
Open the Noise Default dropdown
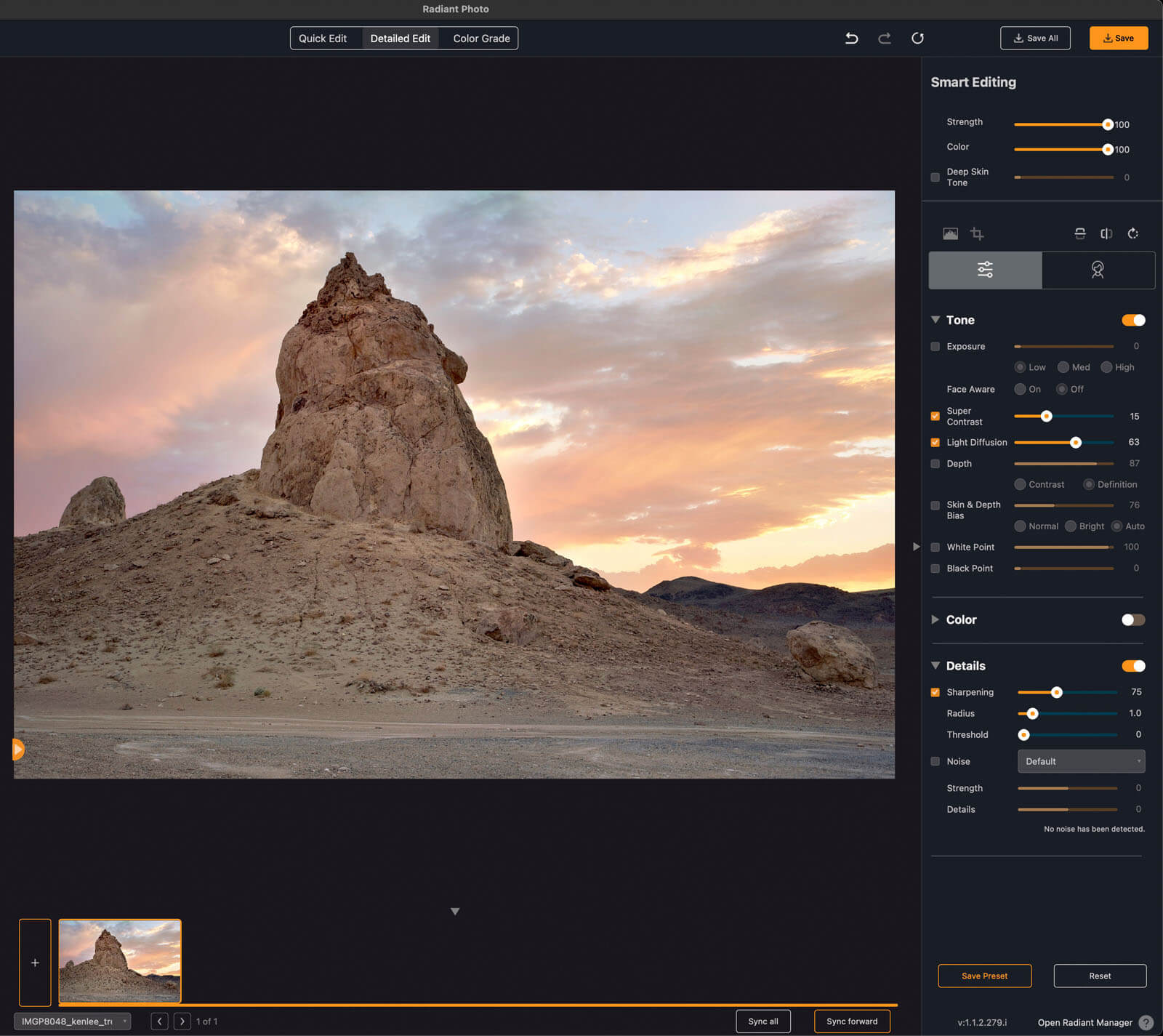pos(1081,761)
